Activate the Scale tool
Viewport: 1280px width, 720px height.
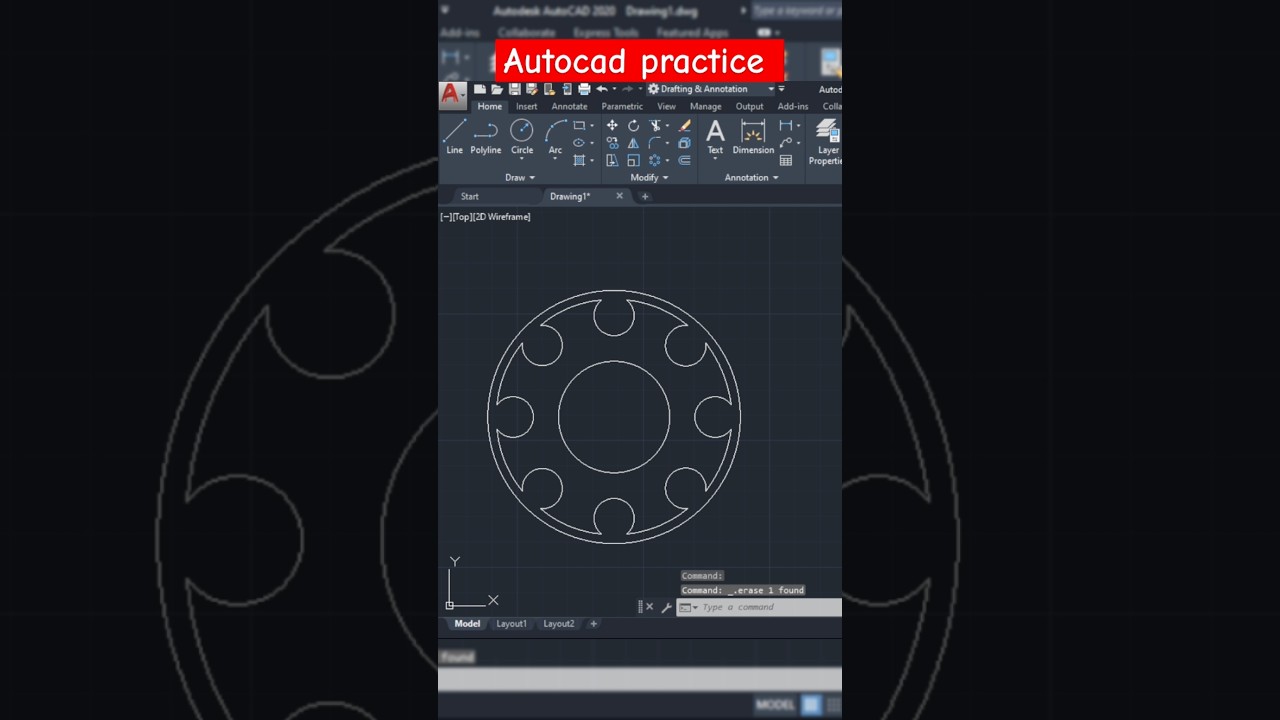point(633,160)
